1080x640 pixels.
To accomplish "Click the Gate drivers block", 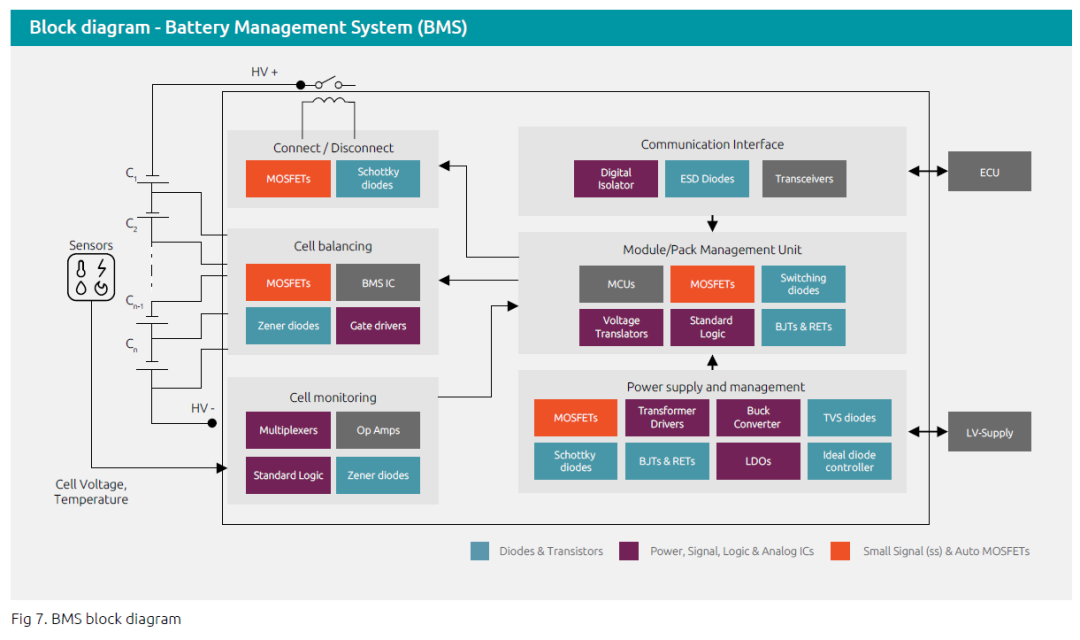I will pos(377,326).
